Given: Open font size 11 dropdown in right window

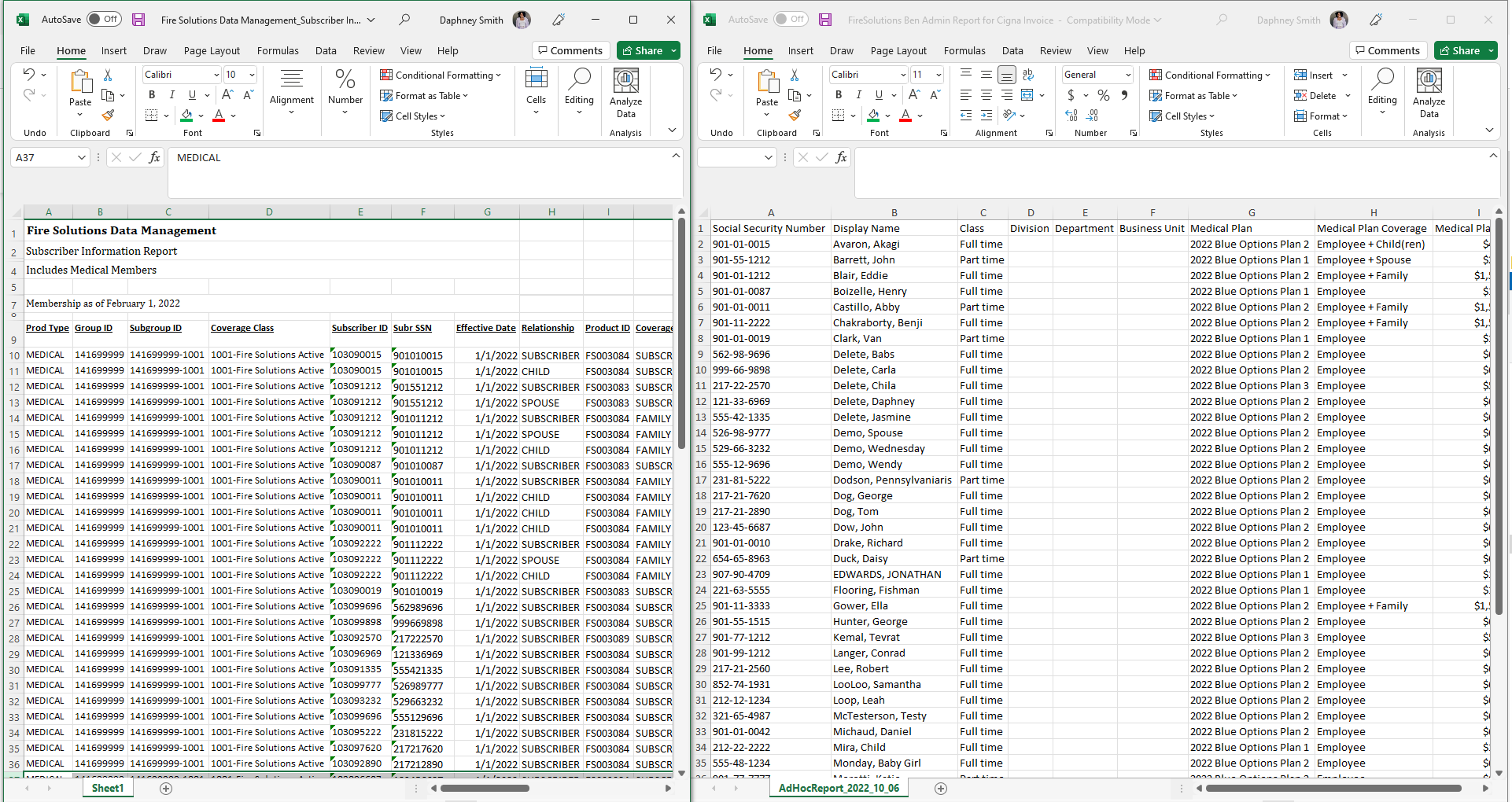Looking at the screenshot, I should click(939, 75).
